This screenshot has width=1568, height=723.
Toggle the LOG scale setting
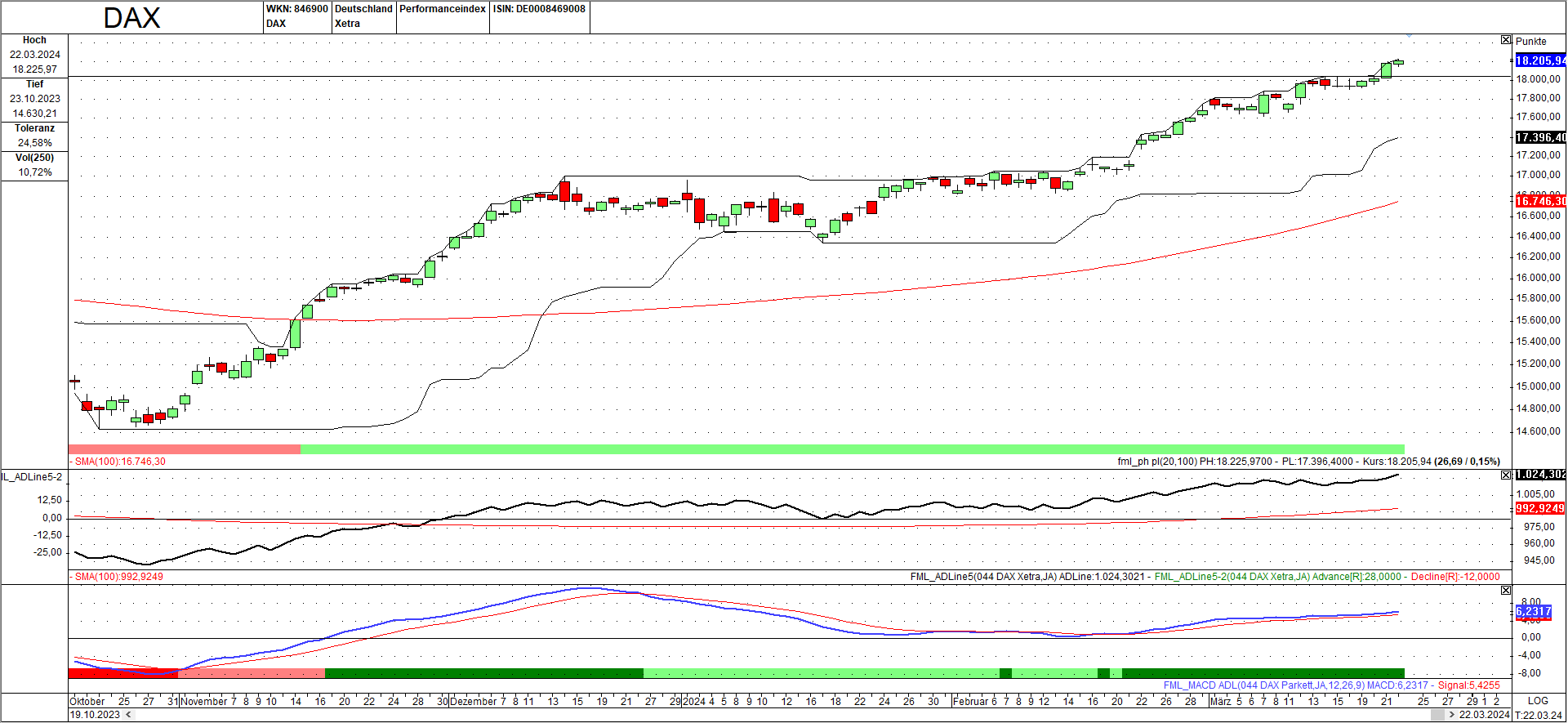pos(1538,701)
